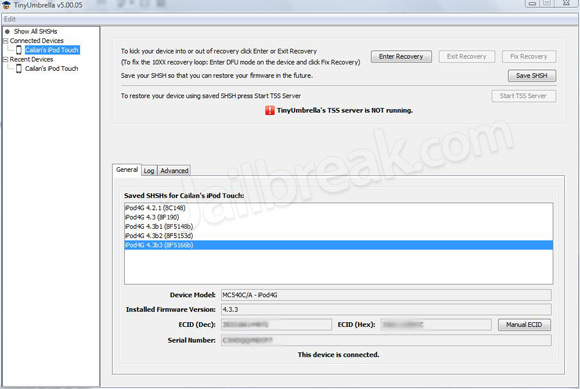Click the Show All SHSHs bullet icon
The height and width of the screenshot is (389, 580).
(7, 31)
